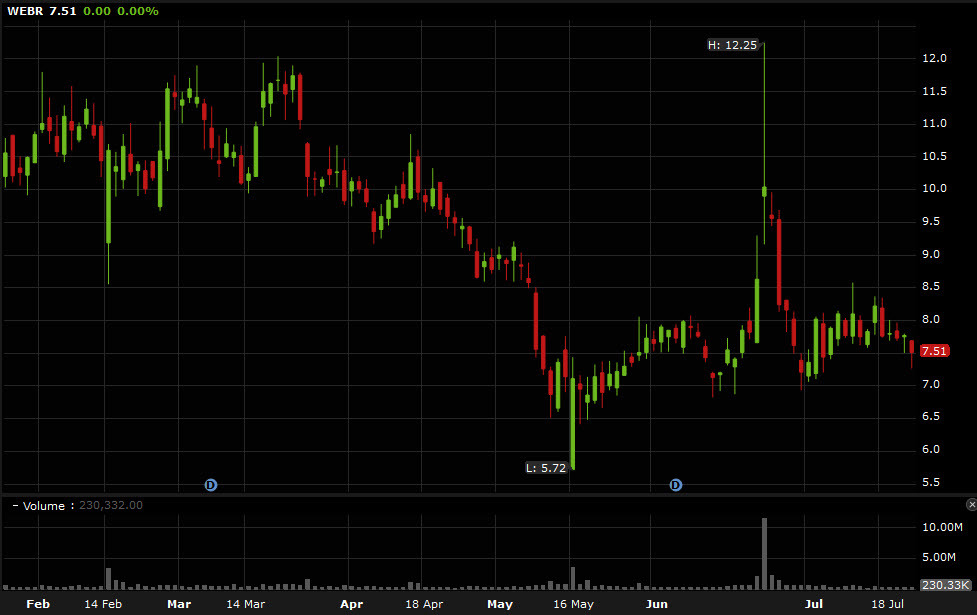Click the Feb label on time axis
This screenshot has height=615, width=977.
pos(38,604)
